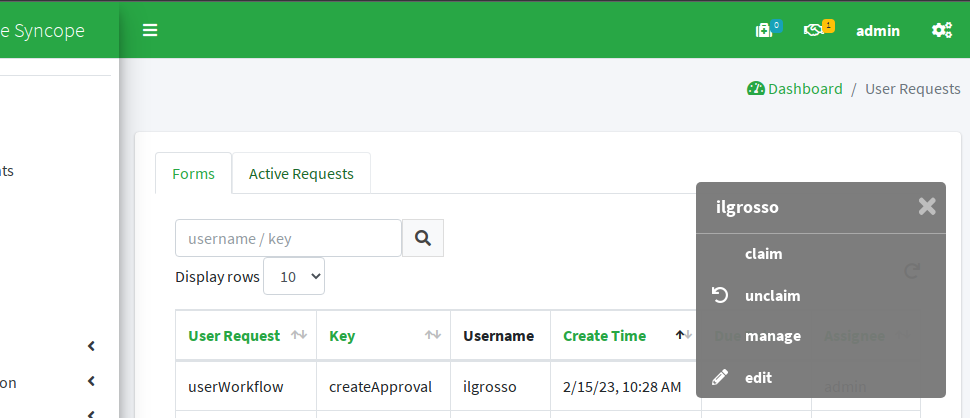Viewport: 970px width, 418px height.
Task: Go to the Dashboard breadcrumb link
Action: 805,88
